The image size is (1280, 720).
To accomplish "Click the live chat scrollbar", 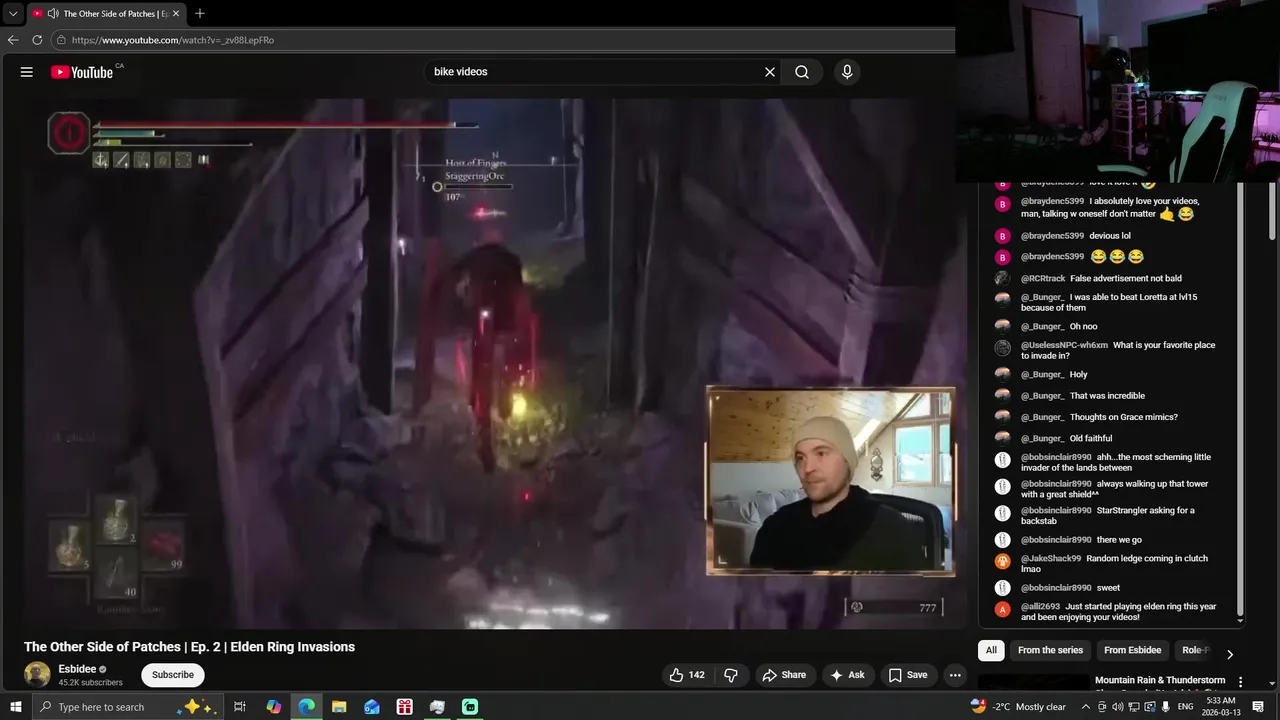I will [1241, 400].
